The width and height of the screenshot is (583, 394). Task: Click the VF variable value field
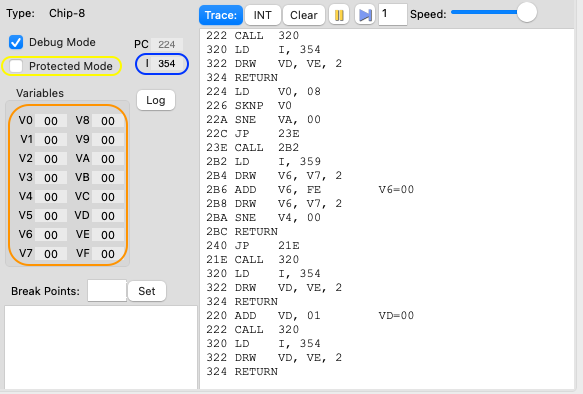click(x=108, y=254)
